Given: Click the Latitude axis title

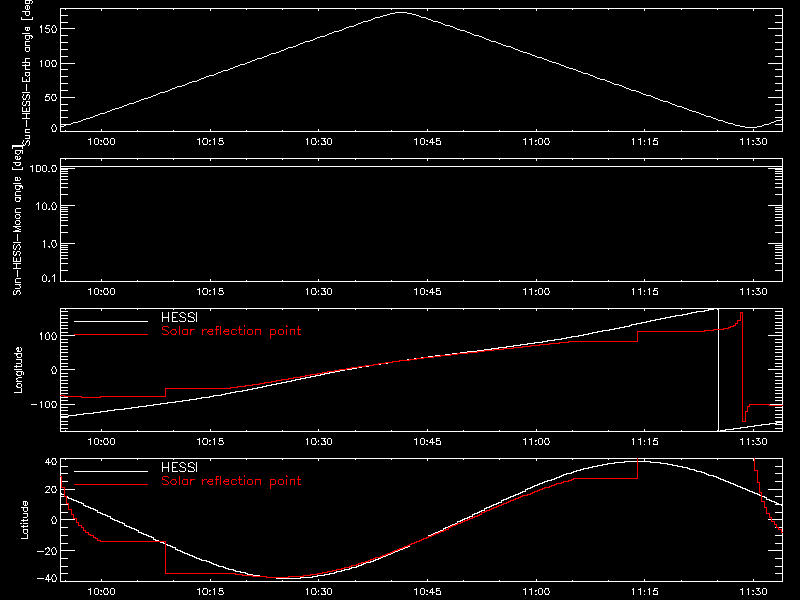Looking at the screenshot, I should (x=24, y=520).
